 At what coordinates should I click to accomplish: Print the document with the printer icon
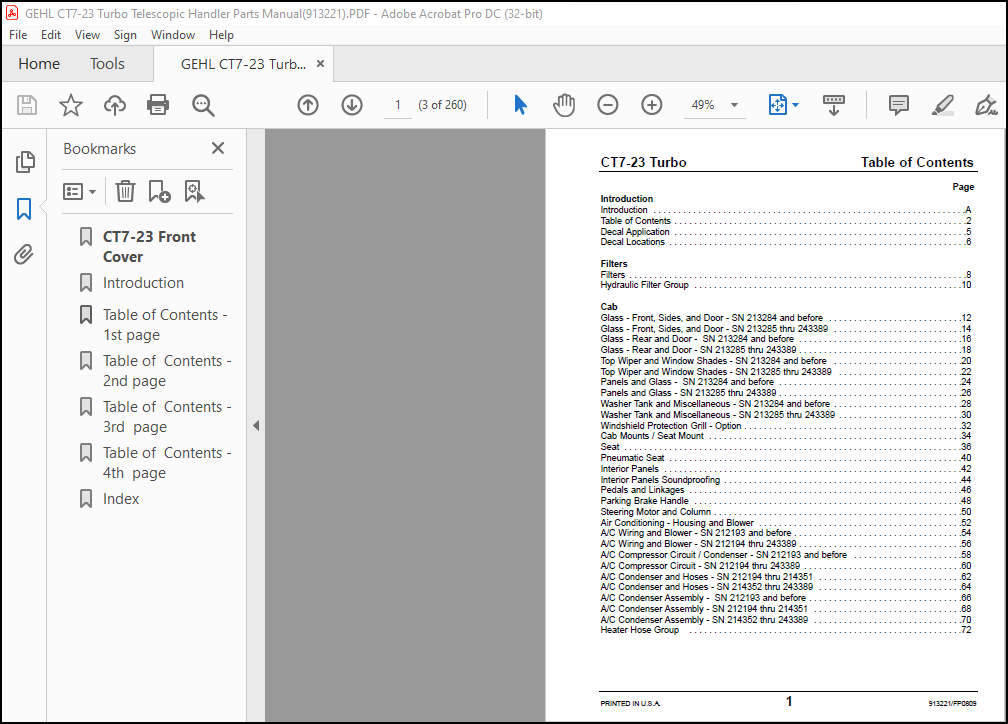pos(158,105)
